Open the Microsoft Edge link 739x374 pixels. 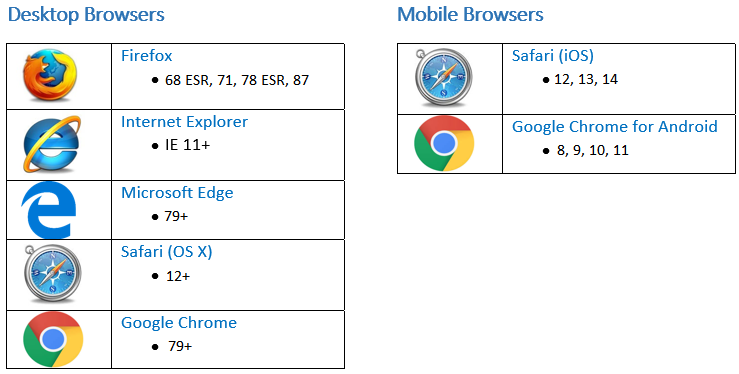pos(177,193)
